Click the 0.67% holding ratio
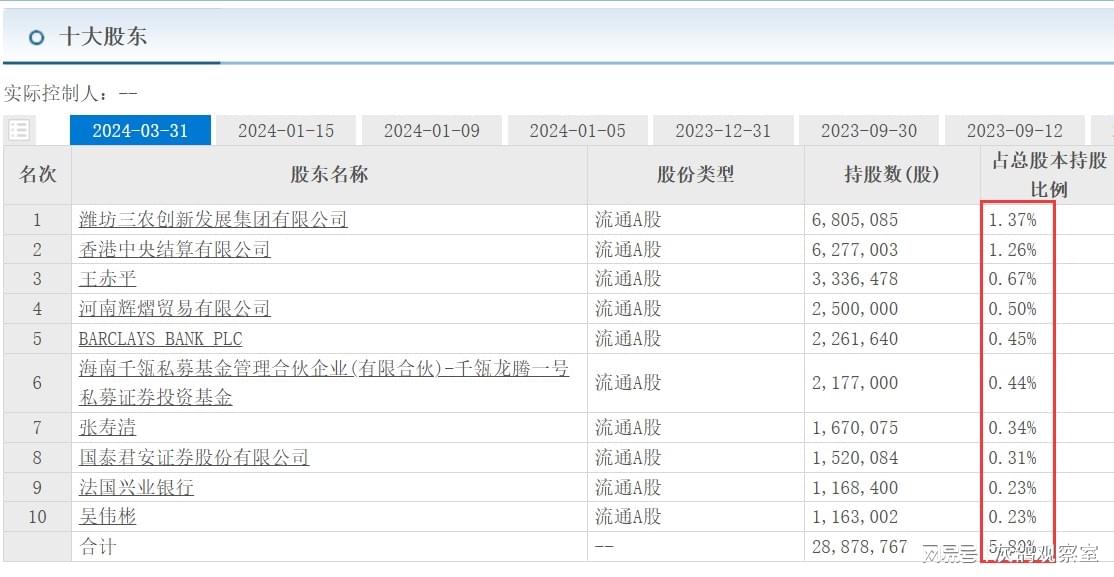This screenshot has height=577, width=1114. click(1012, 279)
